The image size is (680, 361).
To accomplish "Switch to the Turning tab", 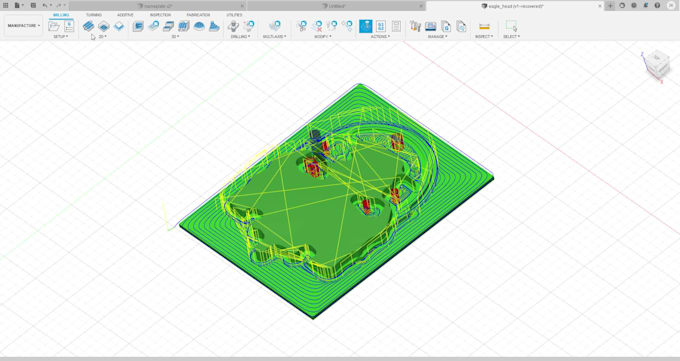I will 94,15.
